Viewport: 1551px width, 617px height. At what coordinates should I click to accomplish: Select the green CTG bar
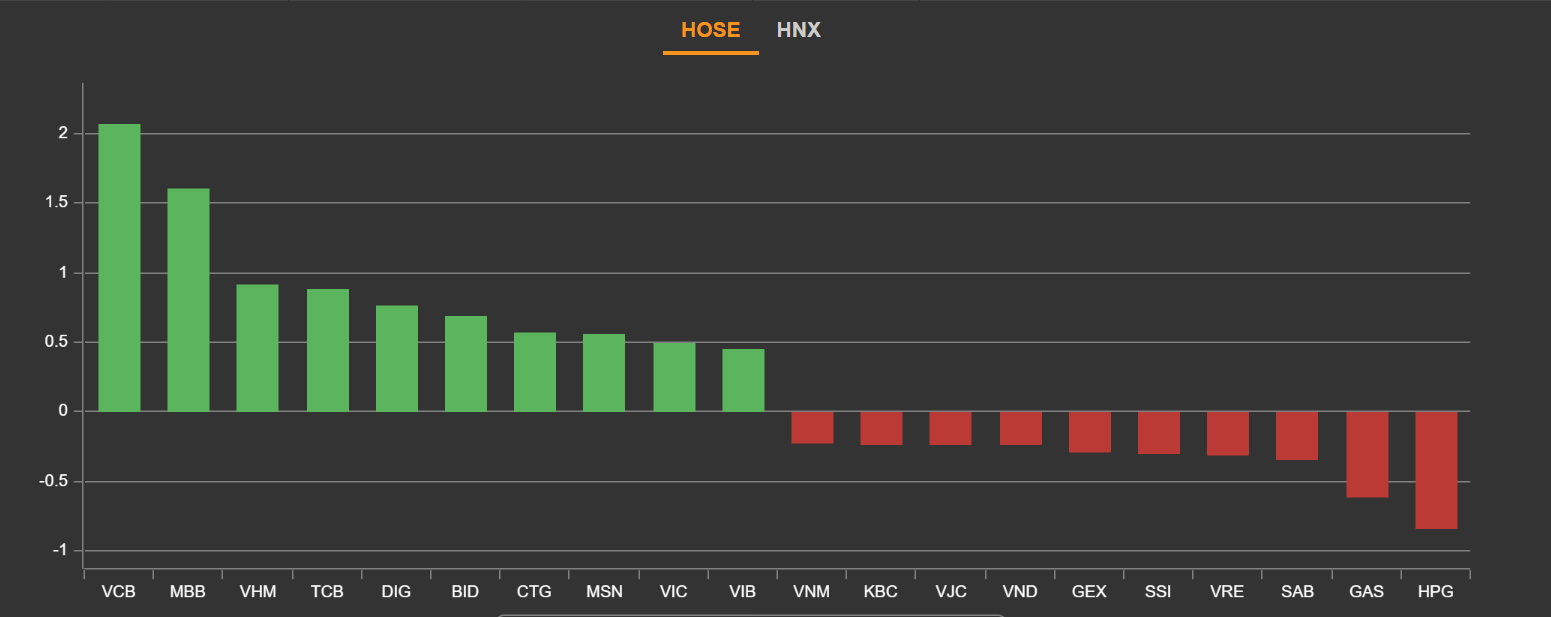click(534, 372)
